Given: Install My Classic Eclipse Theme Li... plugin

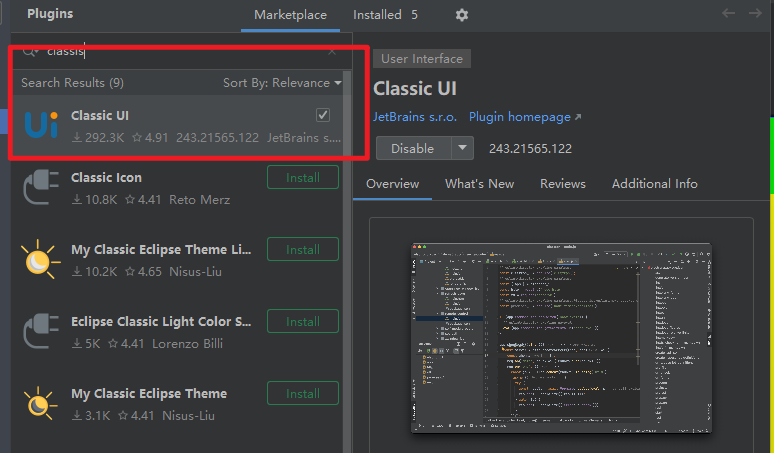Looking at the screenshot, I should click(x=303, y=250).
